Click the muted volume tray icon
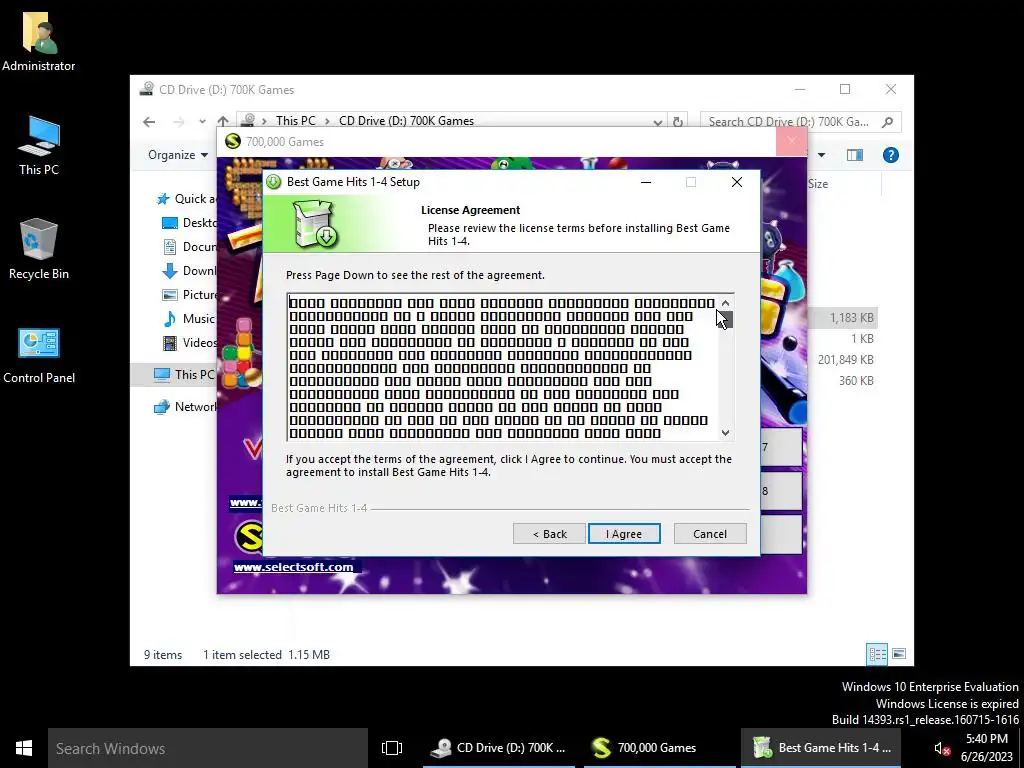This screenshot has height=768, width=1024. tap(941, 748)
